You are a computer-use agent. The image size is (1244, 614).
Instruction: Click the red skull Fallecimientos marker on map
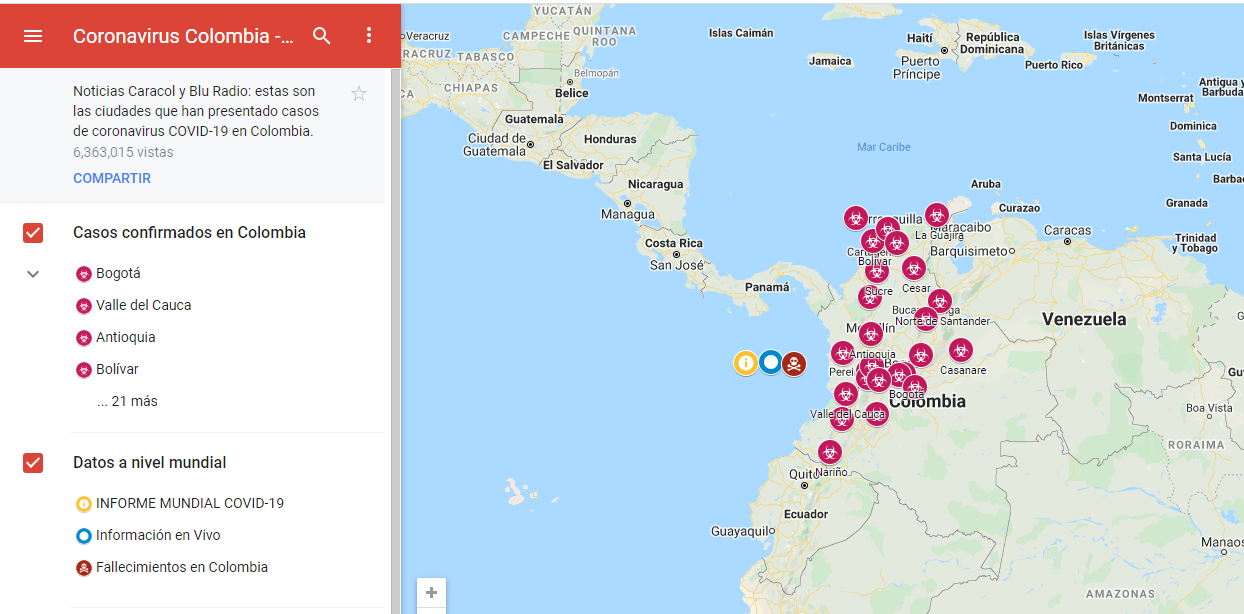tap(793, 363)
